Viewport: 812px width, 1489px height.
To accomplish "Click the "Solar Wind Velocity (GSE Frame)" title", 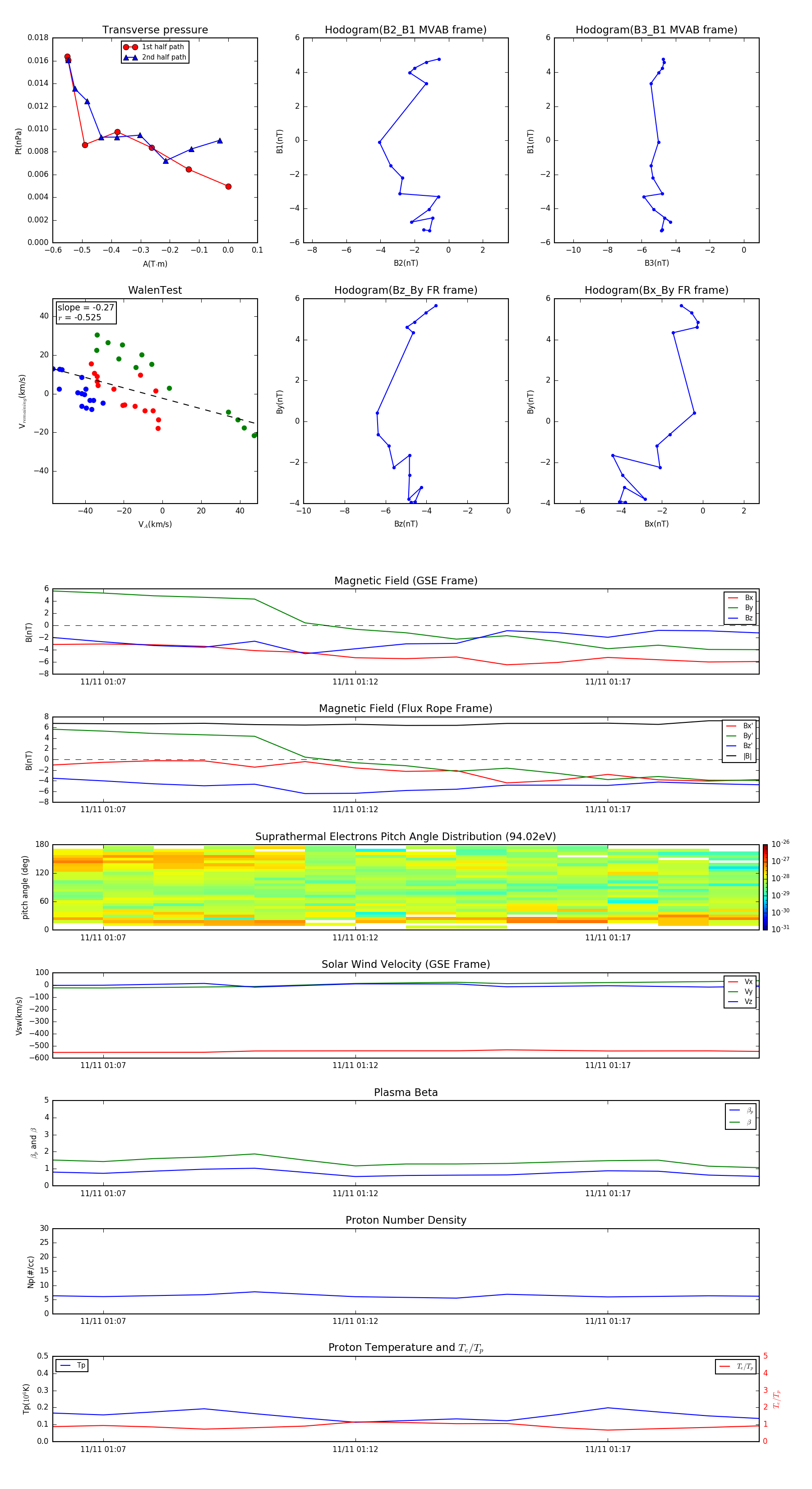I will (x=406, y=965).
